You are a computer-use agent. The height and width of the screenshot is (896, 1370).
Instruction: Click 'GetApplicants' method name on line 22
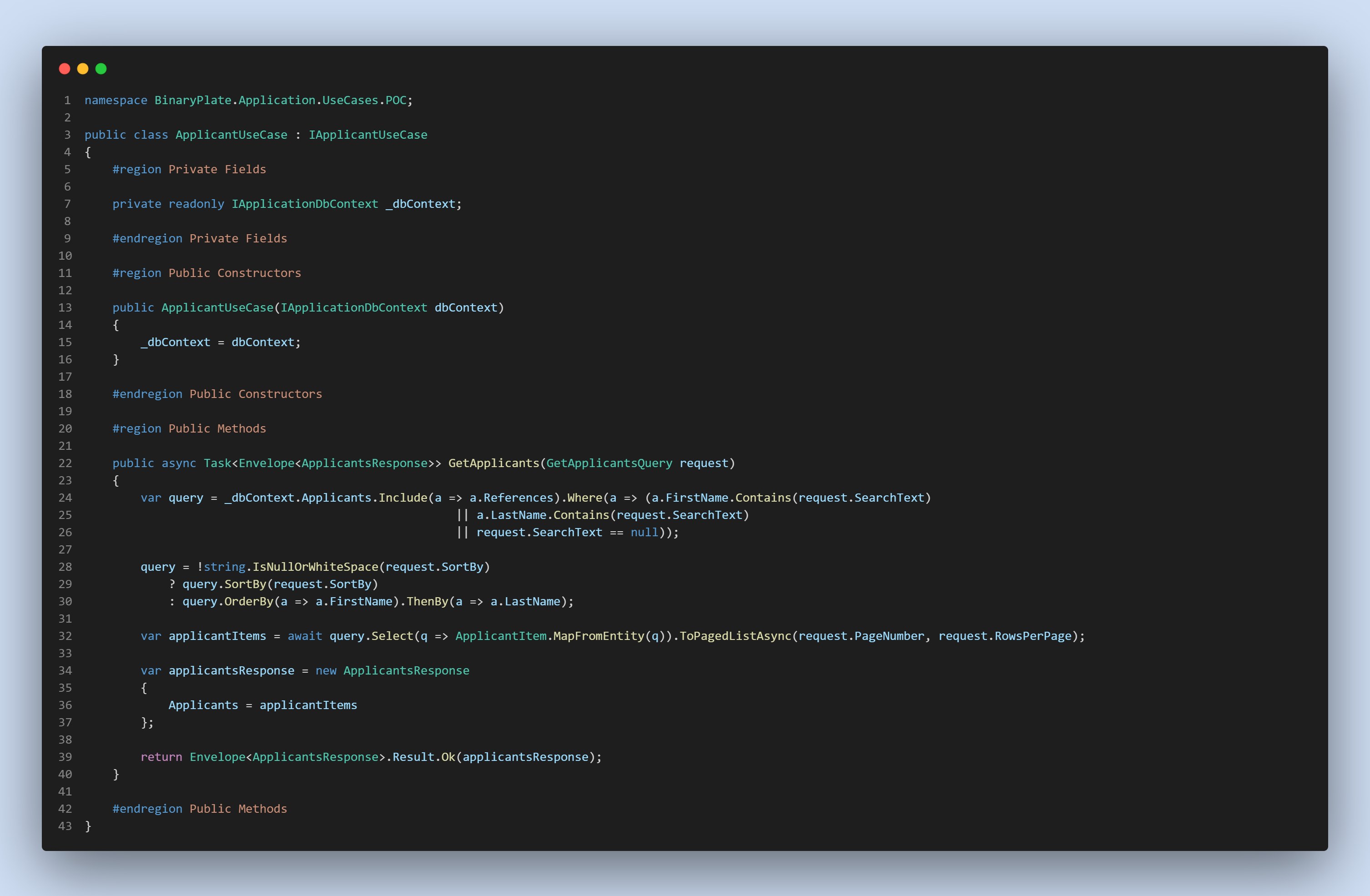[494, 463]
